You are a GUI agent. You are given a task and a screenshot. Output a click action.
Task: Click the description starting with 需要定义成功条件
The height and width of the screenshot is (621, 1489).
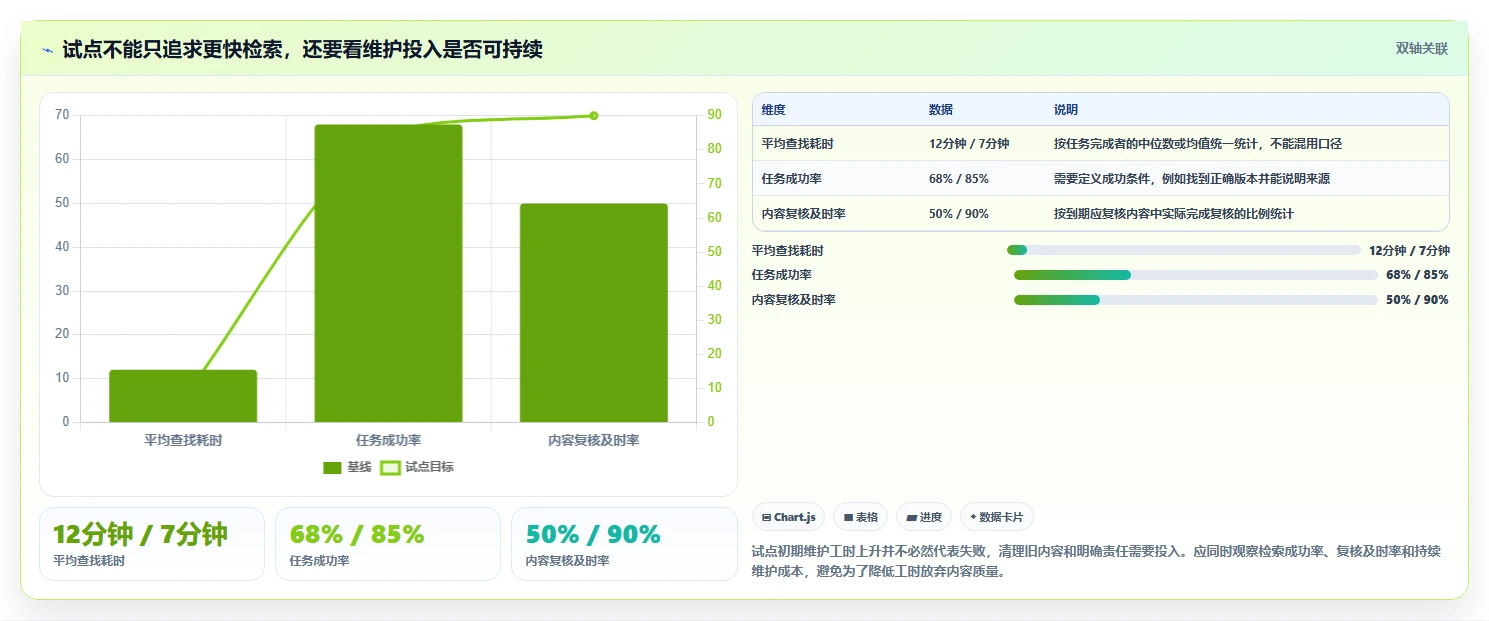coord(1192,179)
